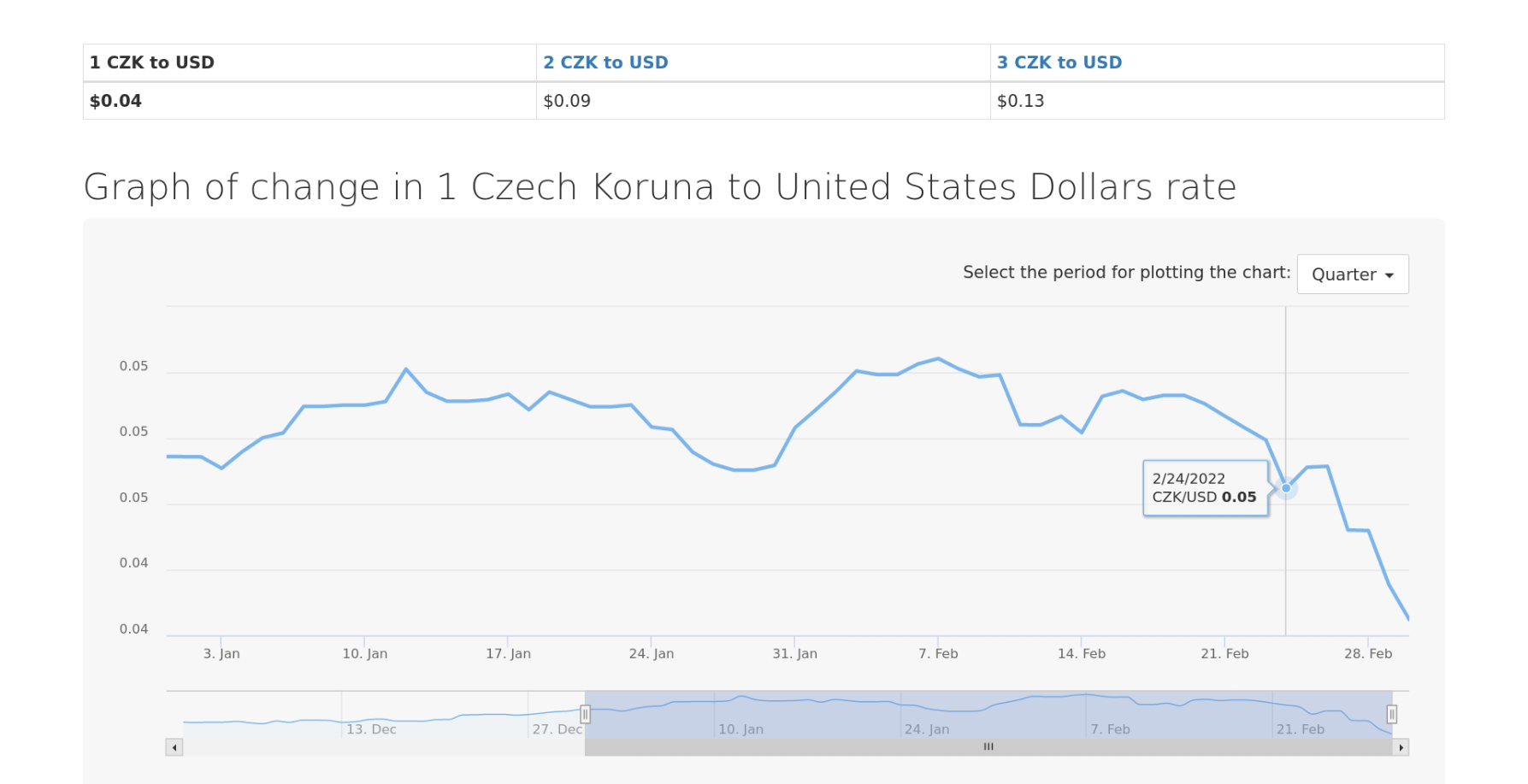Click the right scroll arrow under the chart navigator
The image size is (1528, 784).
1401,747
